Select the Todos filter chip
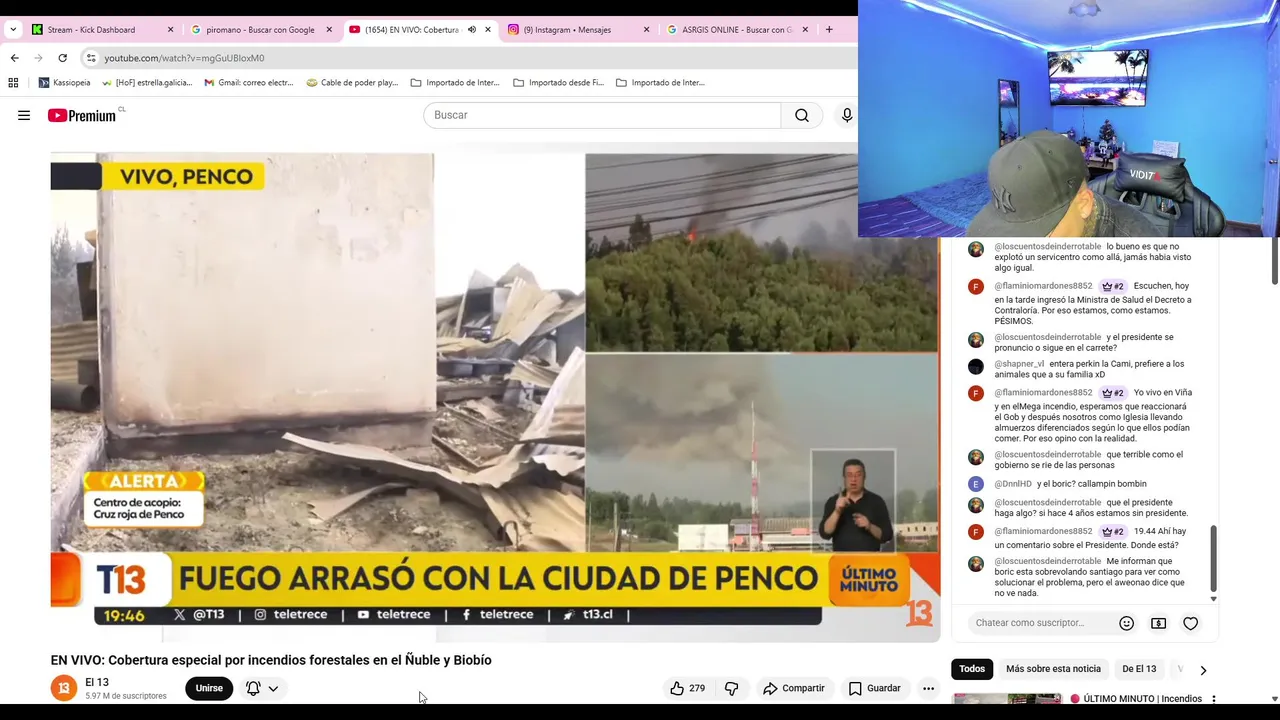1280x720 pixels. tap(972, 669)
